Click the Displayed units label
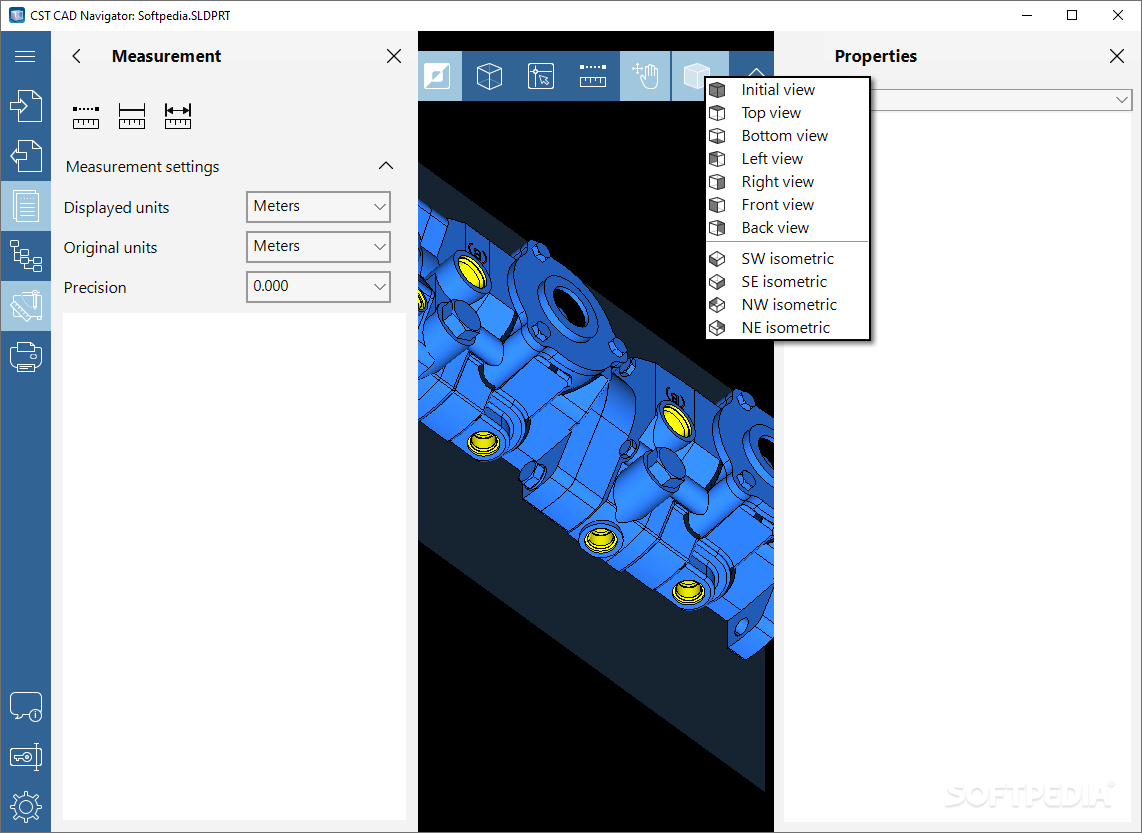This screenshot has height=833, width=1142. point(117,208)
